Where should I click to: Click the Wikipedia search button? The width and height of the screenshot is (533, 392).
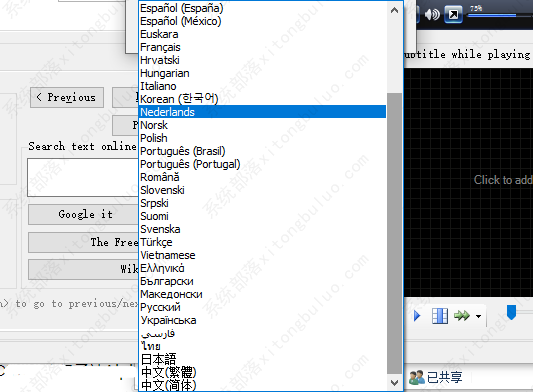(x=84, y=270)
